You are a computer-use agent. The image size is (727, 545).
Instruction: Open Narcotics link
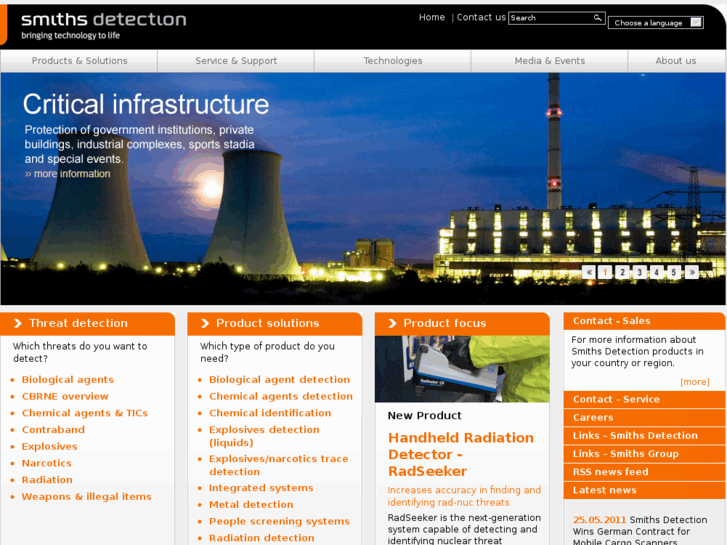click(x=47, y=463)
